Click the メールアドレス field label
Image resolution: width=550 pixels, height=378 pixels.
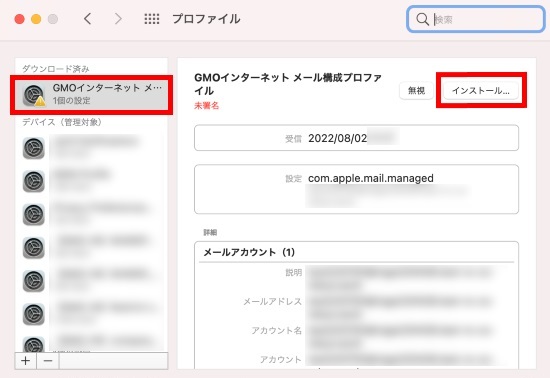(x=273, y=302)
